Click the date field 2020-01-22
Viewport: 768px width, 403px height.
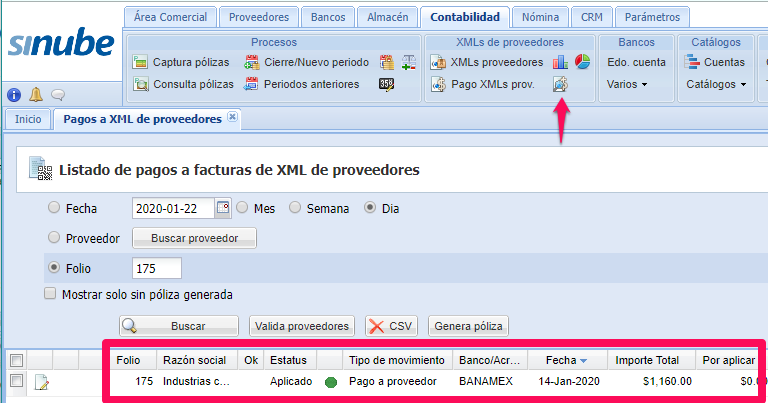(173, 209)
